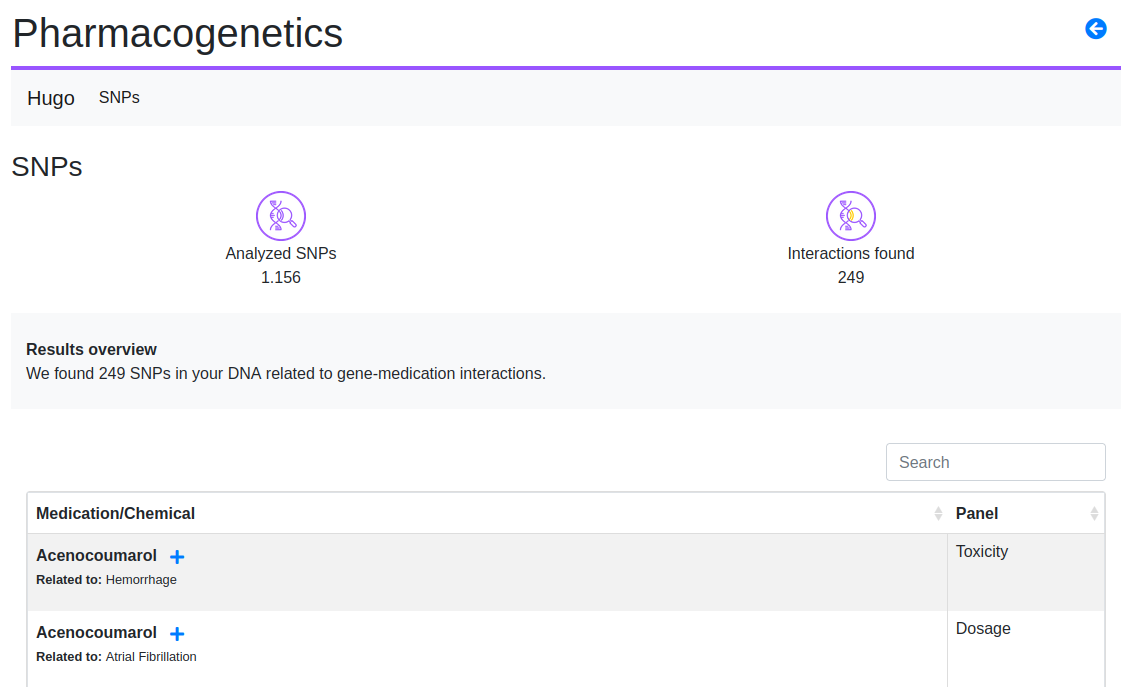Go to Hugo in the breadcrumb bar
The width and height of the screenshot is (1127, 687).
(51, 98)
